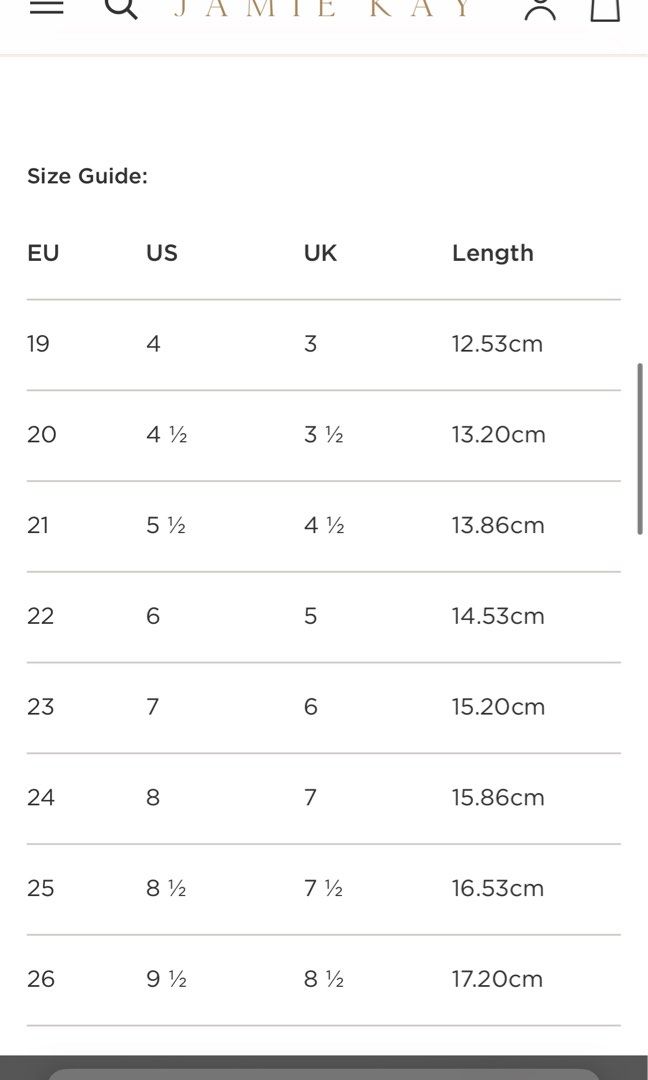The width and height of the screenshot is (648, 1080).
Task: Select the 17.20cm length value
Action: [497, 979]
